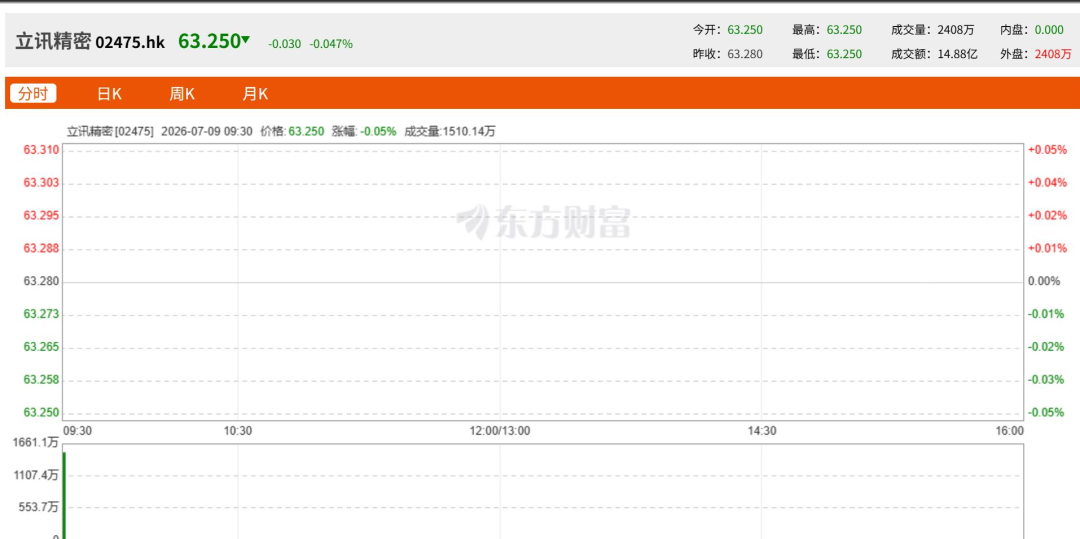1080x539 pixels.
Task: Click the 16:00 time axis label
Action: click(1010, 431)
